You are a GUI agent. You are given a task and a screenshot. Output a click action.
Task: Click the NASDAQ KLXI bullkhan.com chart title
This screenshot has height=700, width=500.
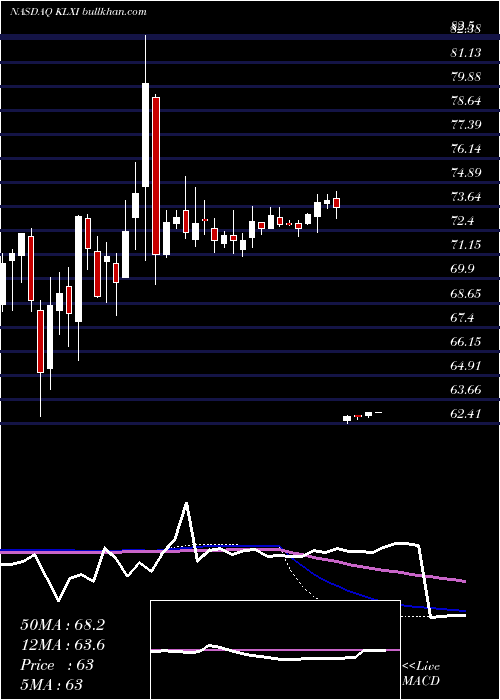click(x=79, y=12)
